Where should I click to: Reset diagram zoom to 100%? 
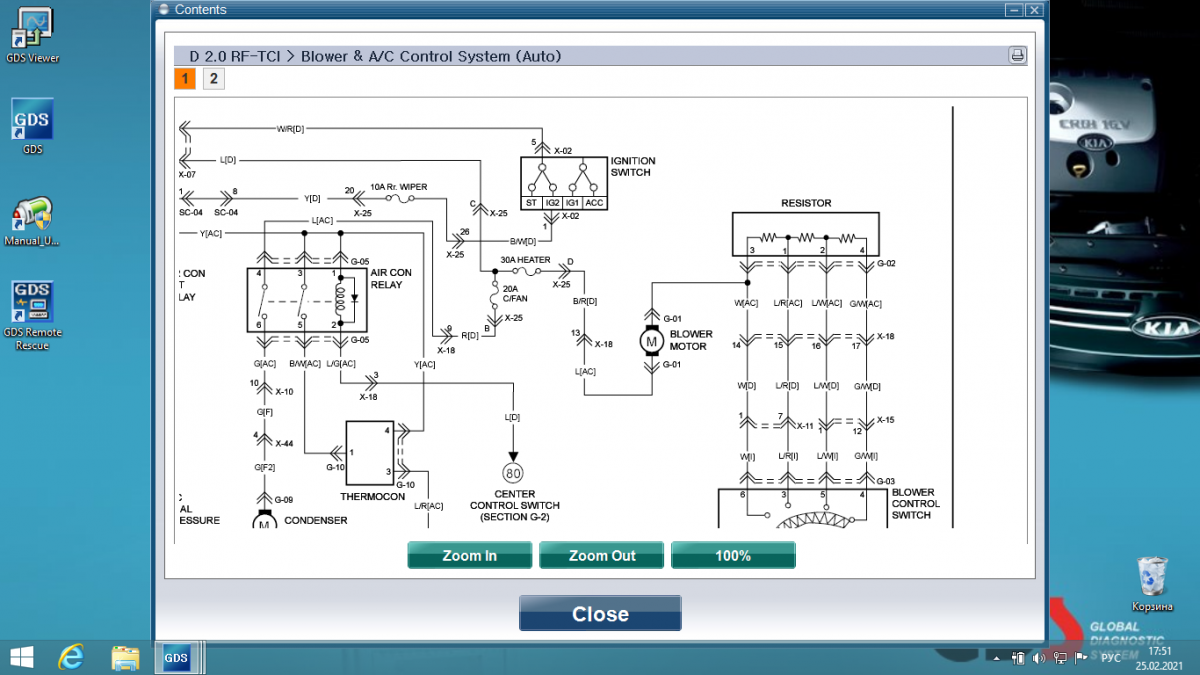pos(733,555)
